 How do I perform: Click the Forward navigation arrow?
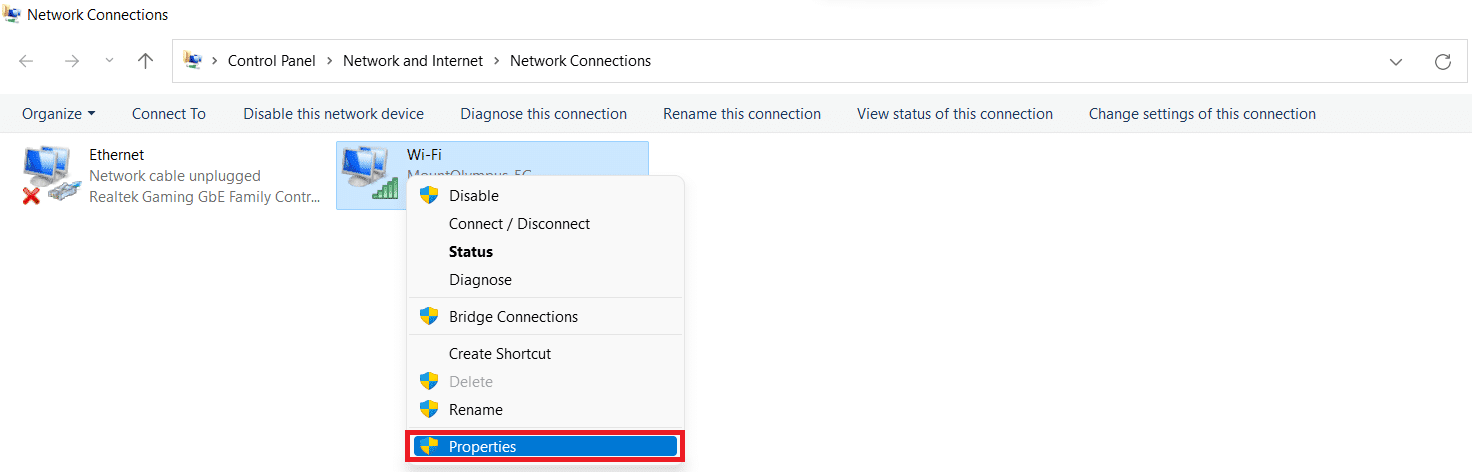pyautogui.click(x=71, y=61)
